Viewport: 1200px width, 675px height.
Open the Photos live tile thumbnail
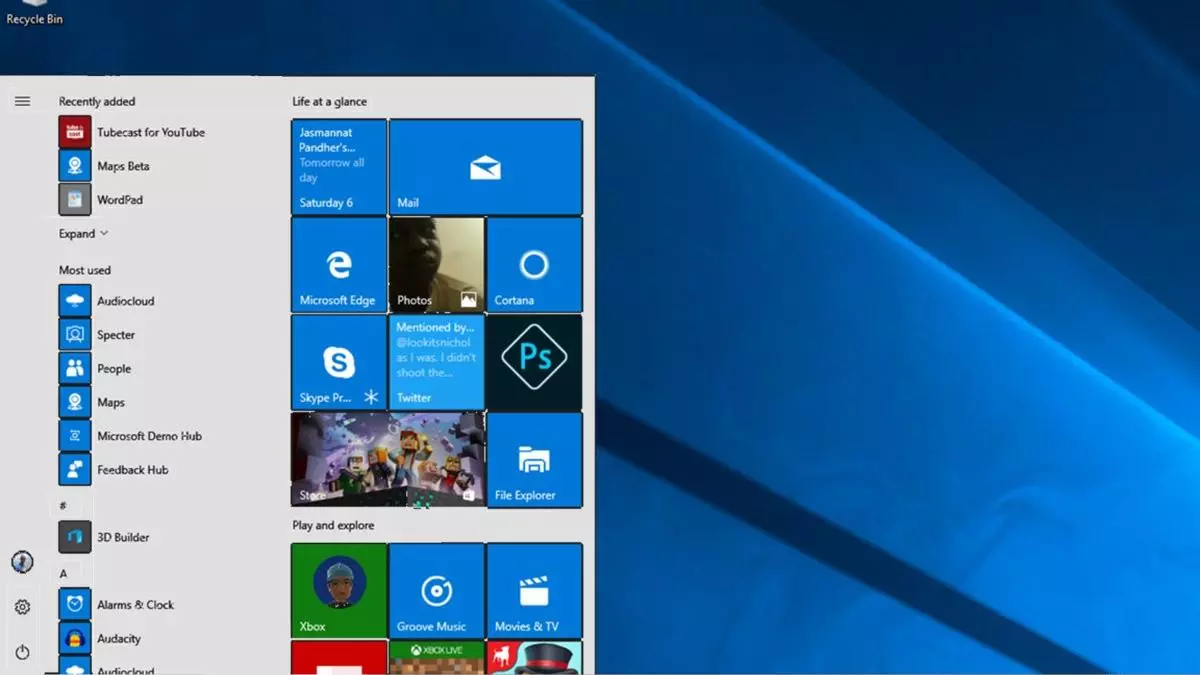[x=436, y=265]
